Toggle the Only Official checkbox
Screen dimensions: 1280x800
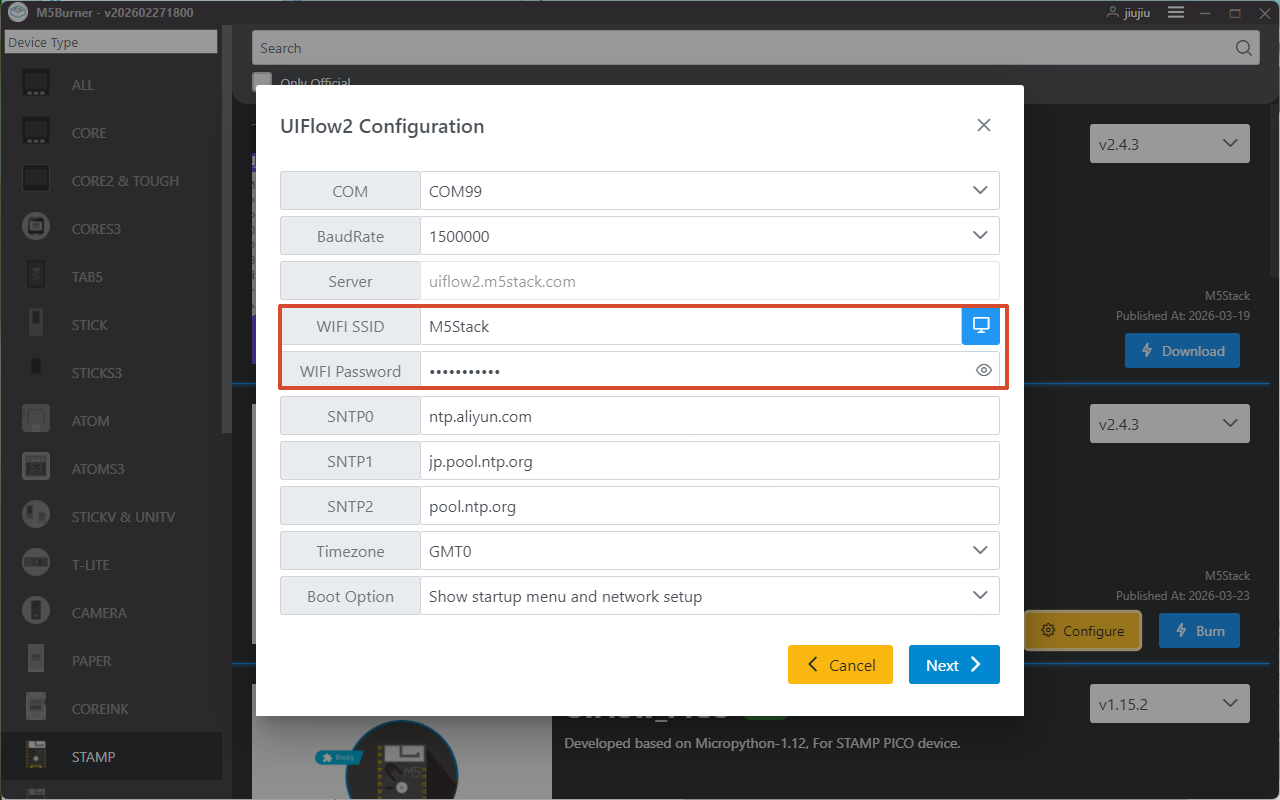[x=262, y=82]
